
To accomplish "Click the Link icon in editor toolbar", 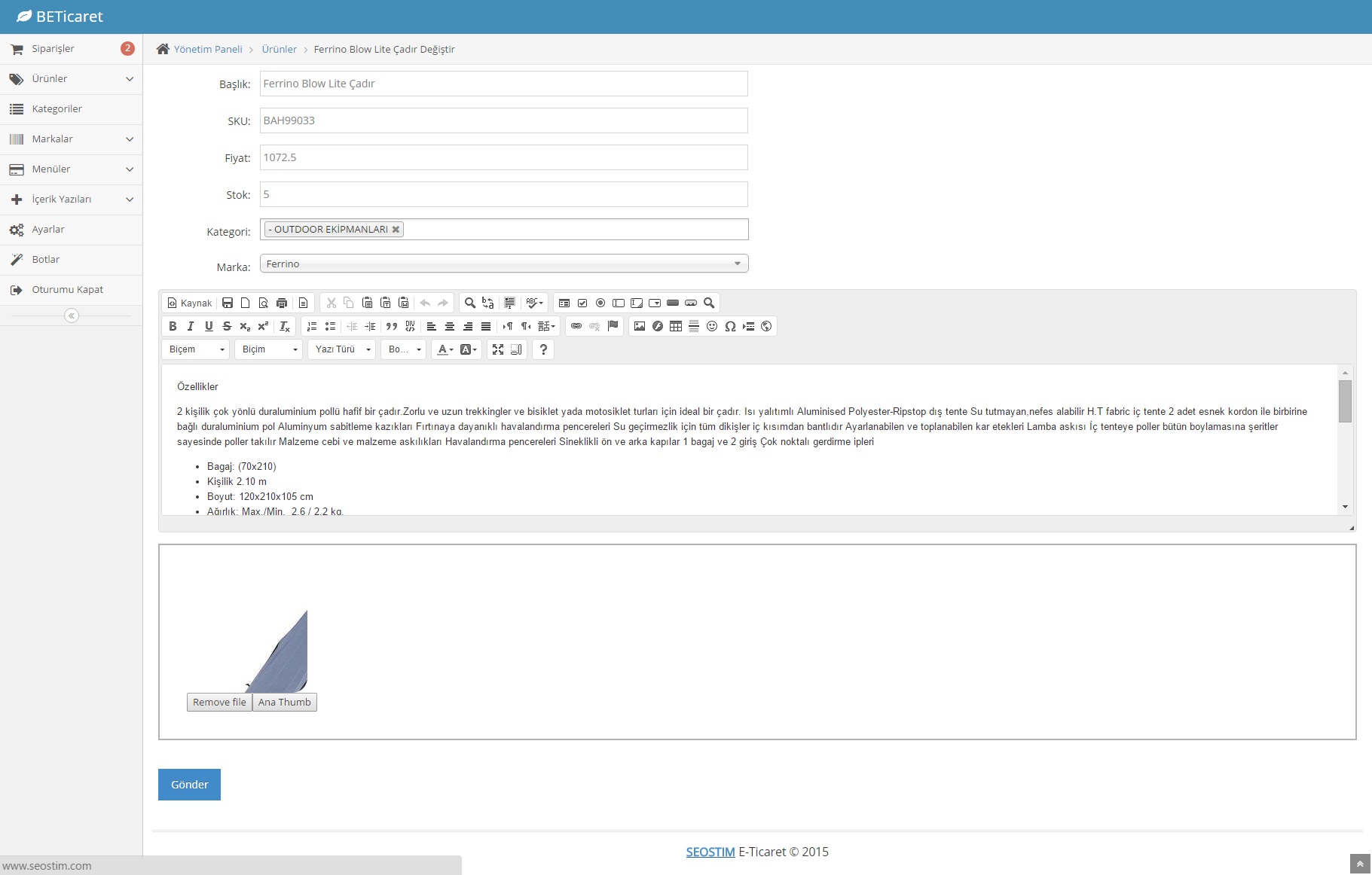I will pos(576,326).
